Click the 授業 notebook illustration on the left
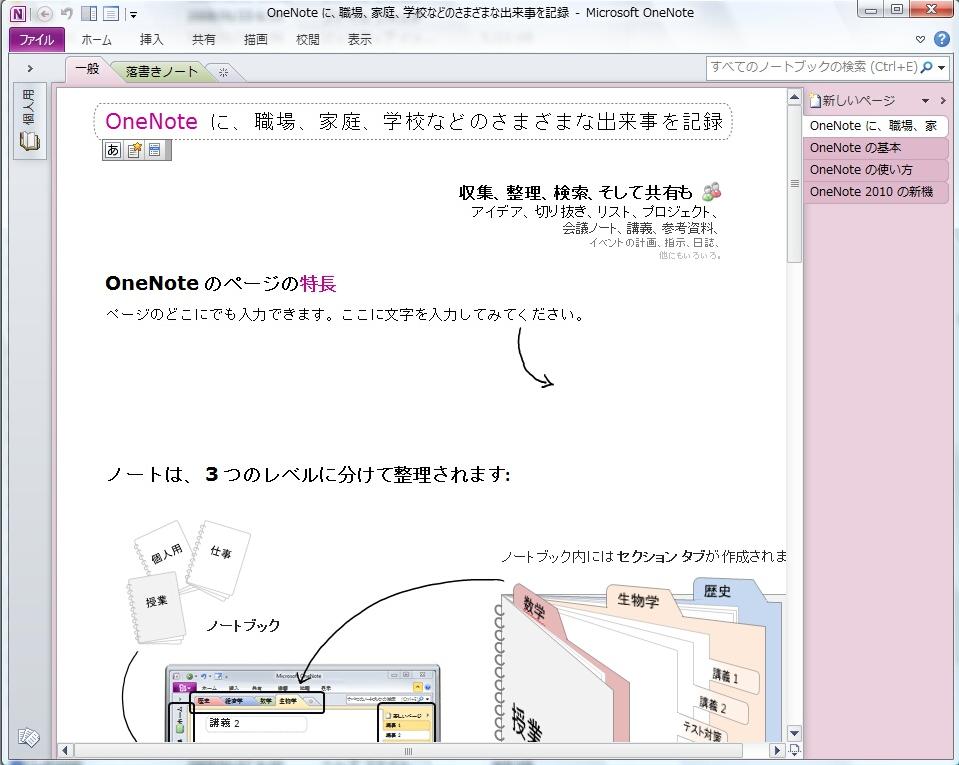The height and width of the screenshot is (765, 959). (x=157, y=608)
